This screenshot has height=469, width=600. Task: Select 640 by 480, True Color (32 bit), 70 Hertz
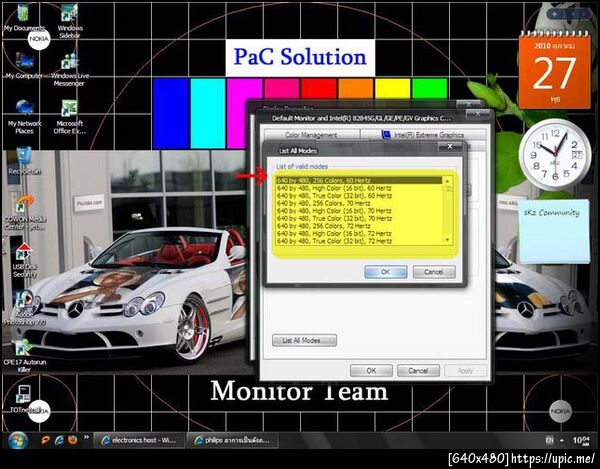point(359,218)
